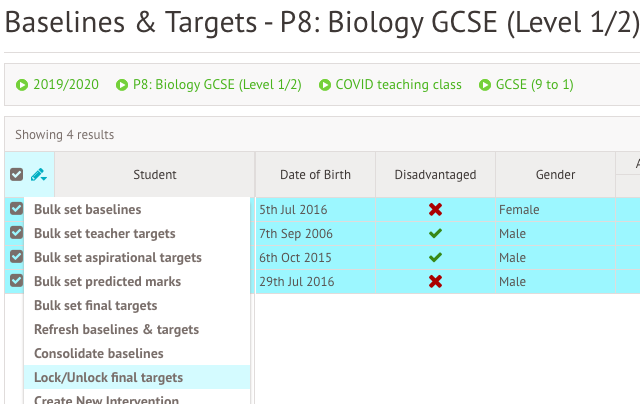
Task: Click the green arrow icon before COVID teaching class
Action: pyautogui.click(x=324, y=85)
